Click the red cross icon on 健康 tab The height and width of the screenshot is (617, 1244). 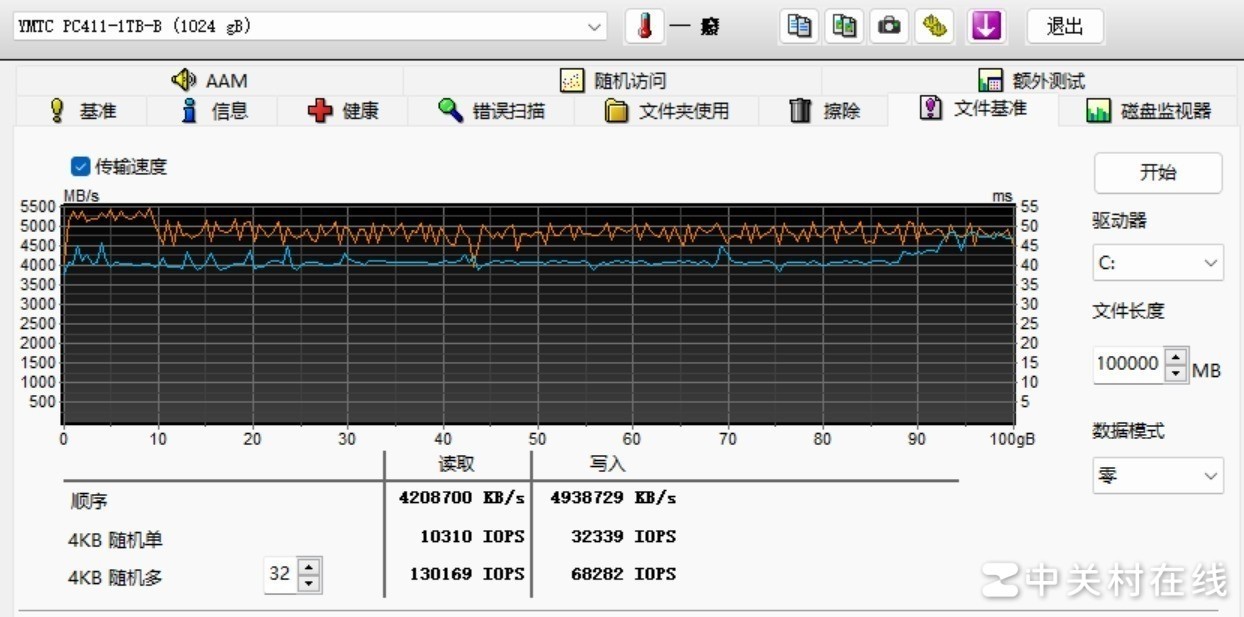tap(322, 110)
